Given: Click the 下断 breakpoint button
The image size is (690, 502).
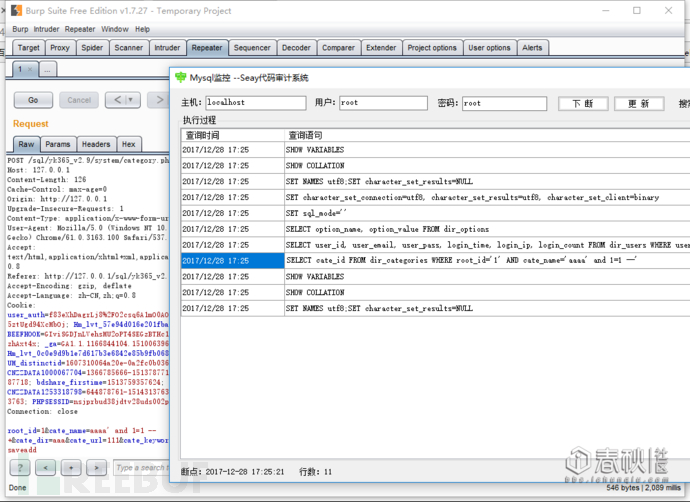Looking at the screenshot, I should click(583, 103).
